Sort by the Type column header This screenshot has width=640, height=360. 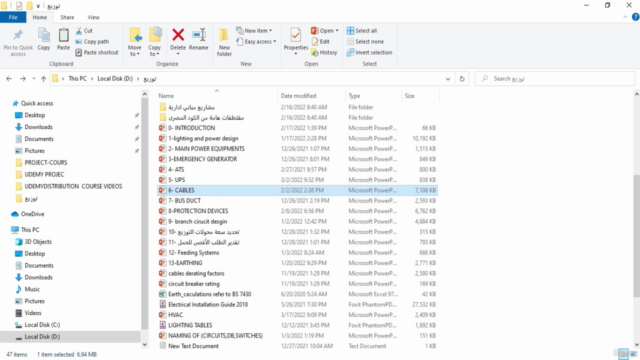(373, 96)
